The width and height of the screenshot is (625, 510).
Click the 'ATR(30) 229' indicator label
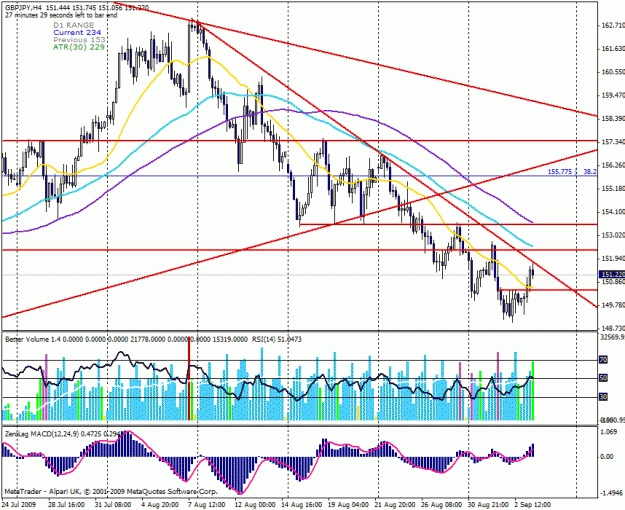pyautogui.click(x=79, y=47)
